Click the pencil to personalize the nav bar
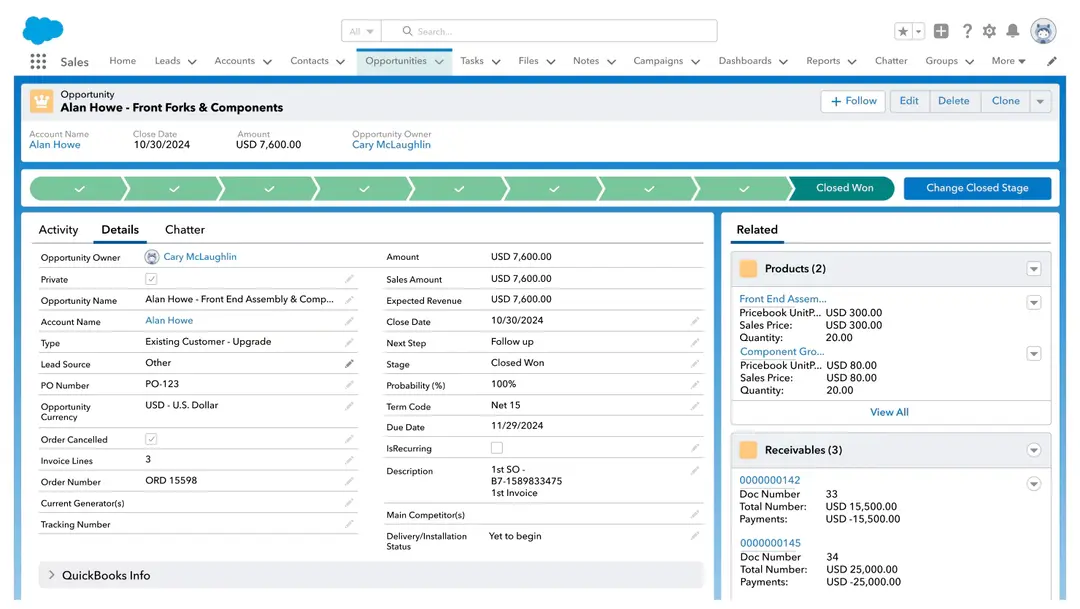 click(1052, 61)
